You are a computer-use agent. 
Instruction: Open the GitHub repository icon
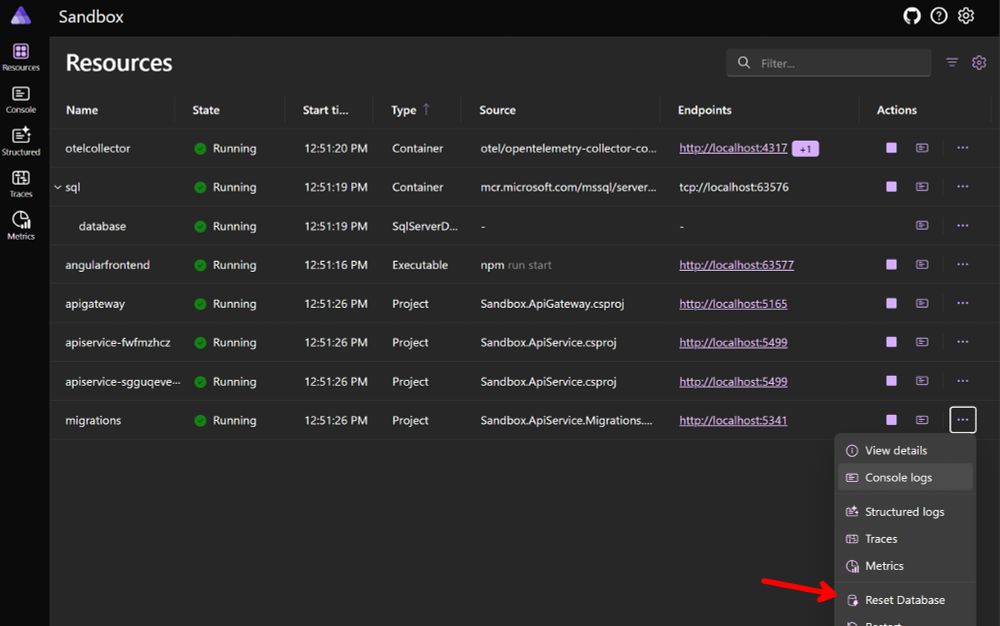click(912, 16)
